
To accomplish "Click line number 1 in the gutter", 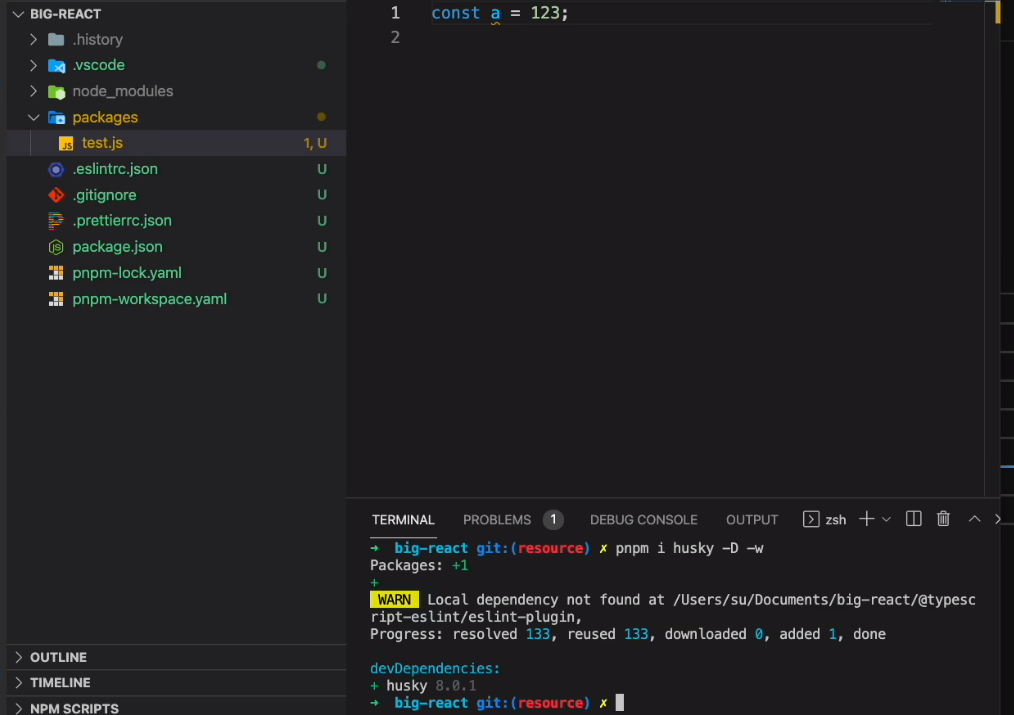I will point(395,13).
